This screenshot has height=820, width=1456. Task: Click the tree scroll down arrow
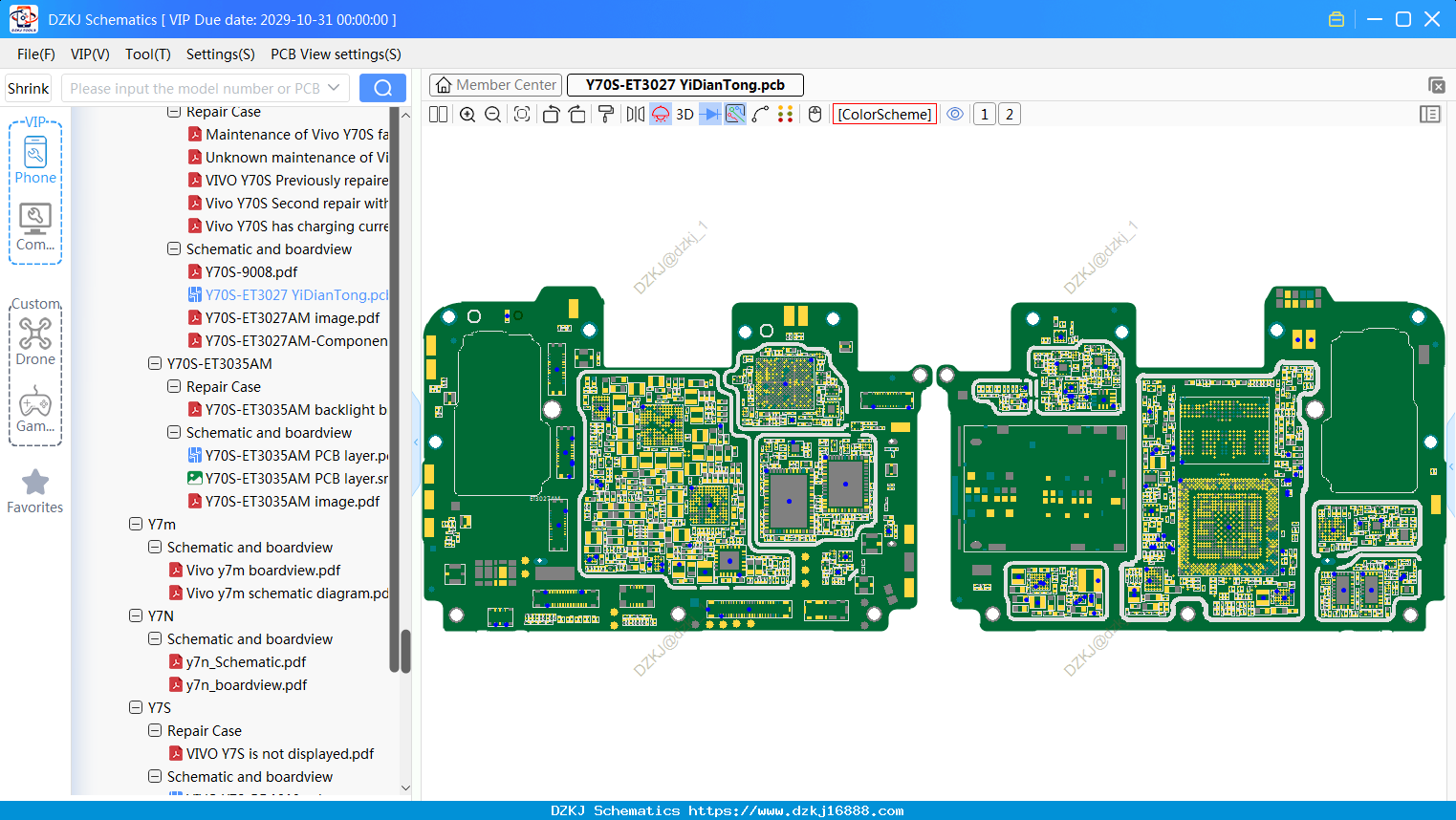coord(405,788)
